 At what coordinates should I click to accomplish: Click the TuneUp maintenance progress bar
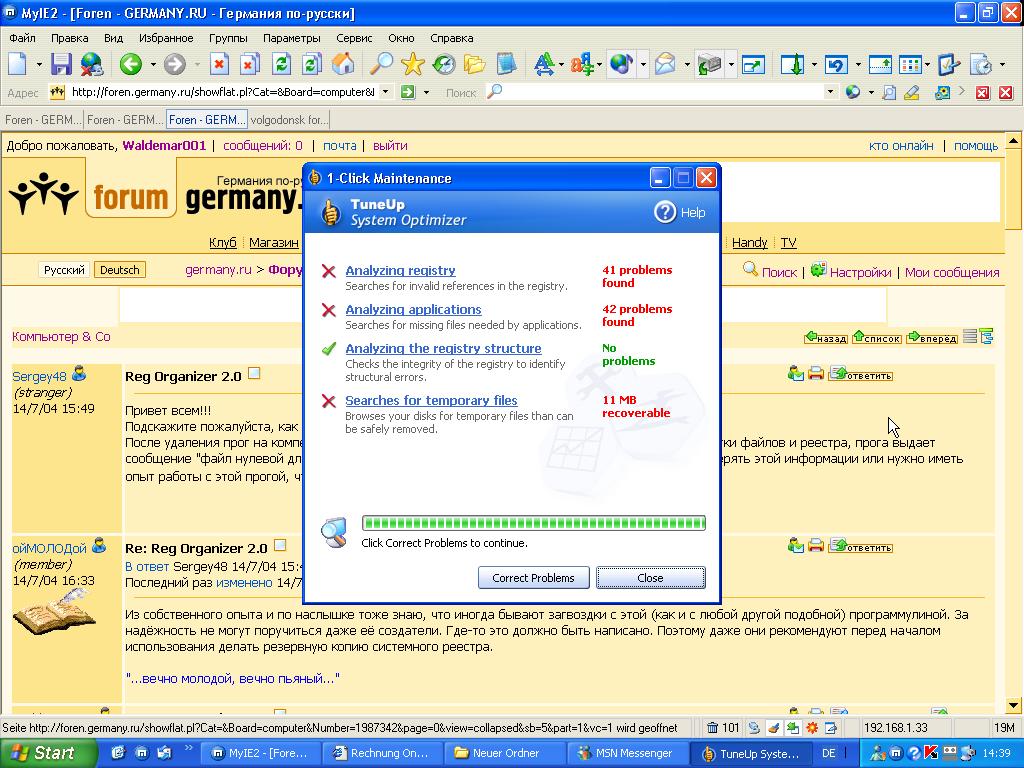point(534,522)
